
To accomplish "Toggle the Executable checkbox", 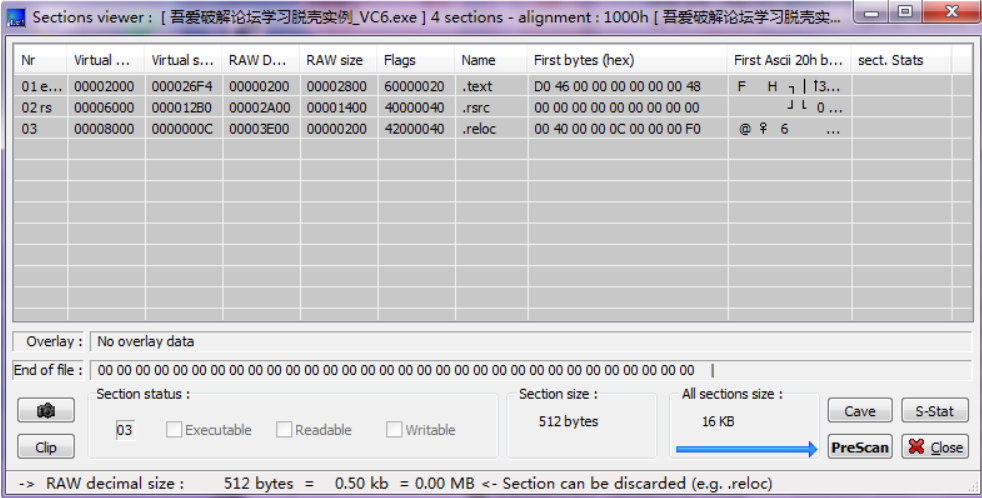I will pos(174,430).
